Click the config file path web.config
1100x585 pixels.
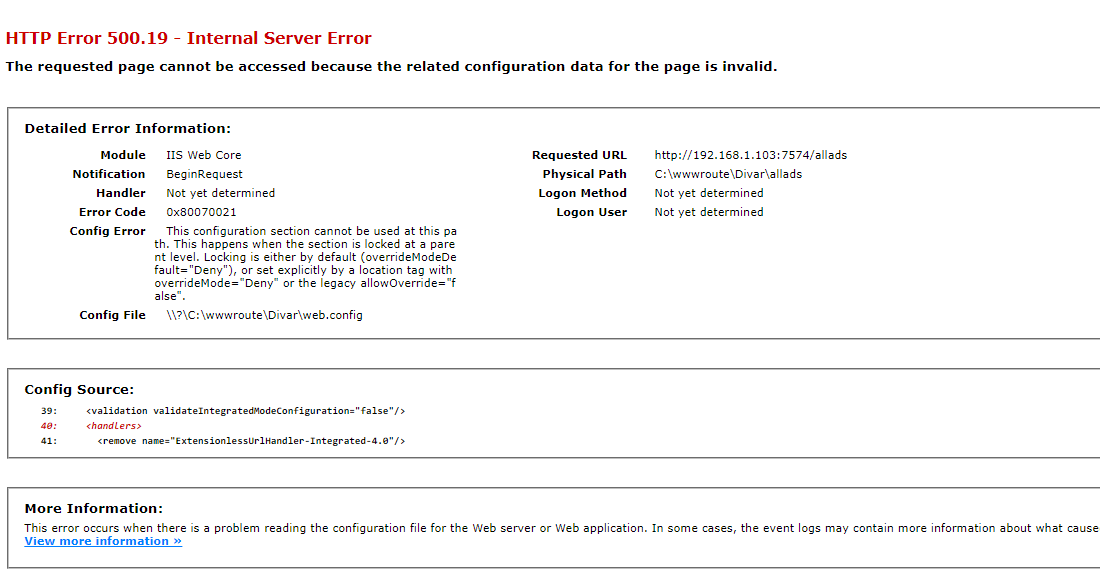point(264,315)
